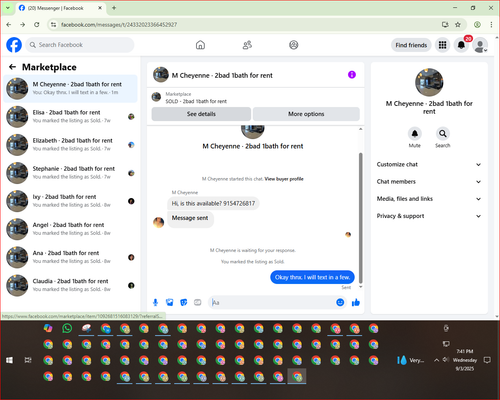The image size is (500, 400).
Task: Open the Windows notification center icon
Action: click(x=487, y=360)
